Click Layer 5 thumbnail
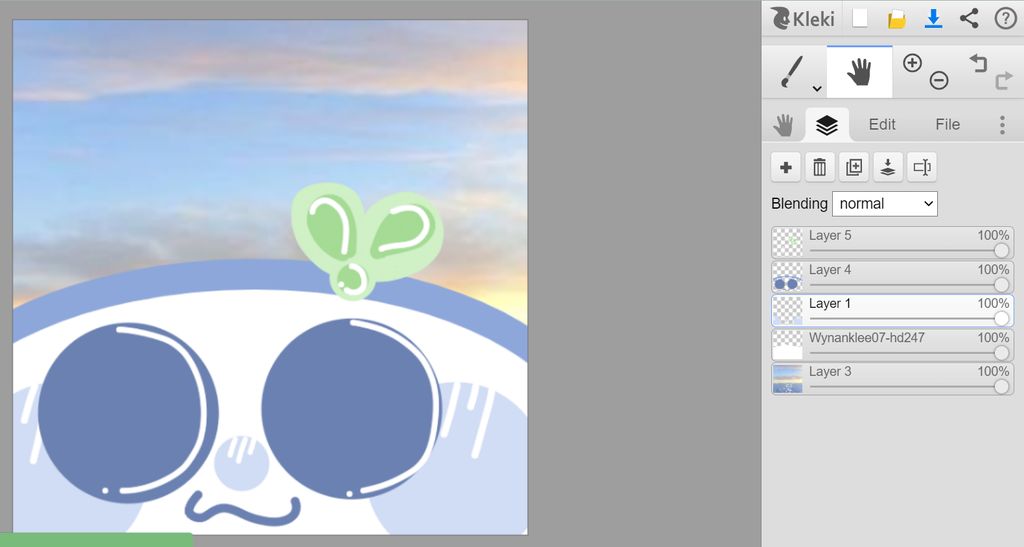This screenshot has width=1024, height=547. click(788, 242)
